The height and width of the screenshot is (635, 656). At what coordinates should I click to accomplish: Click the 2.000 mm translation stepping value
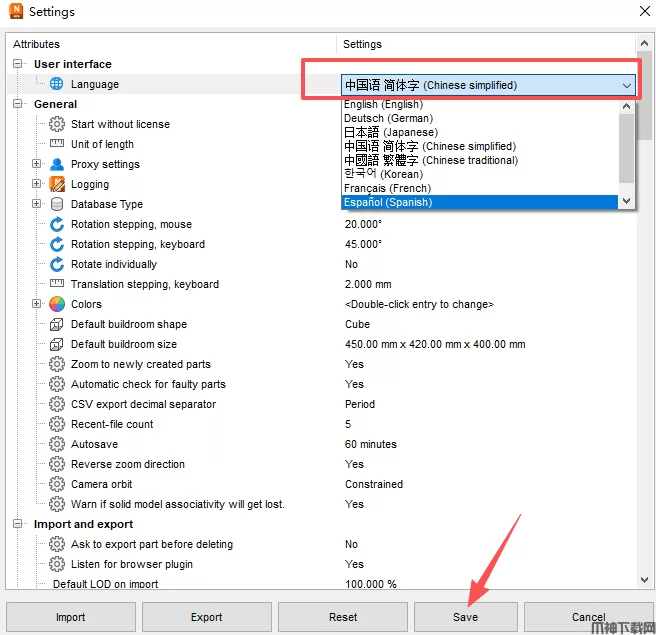click(x=368, y=284)
